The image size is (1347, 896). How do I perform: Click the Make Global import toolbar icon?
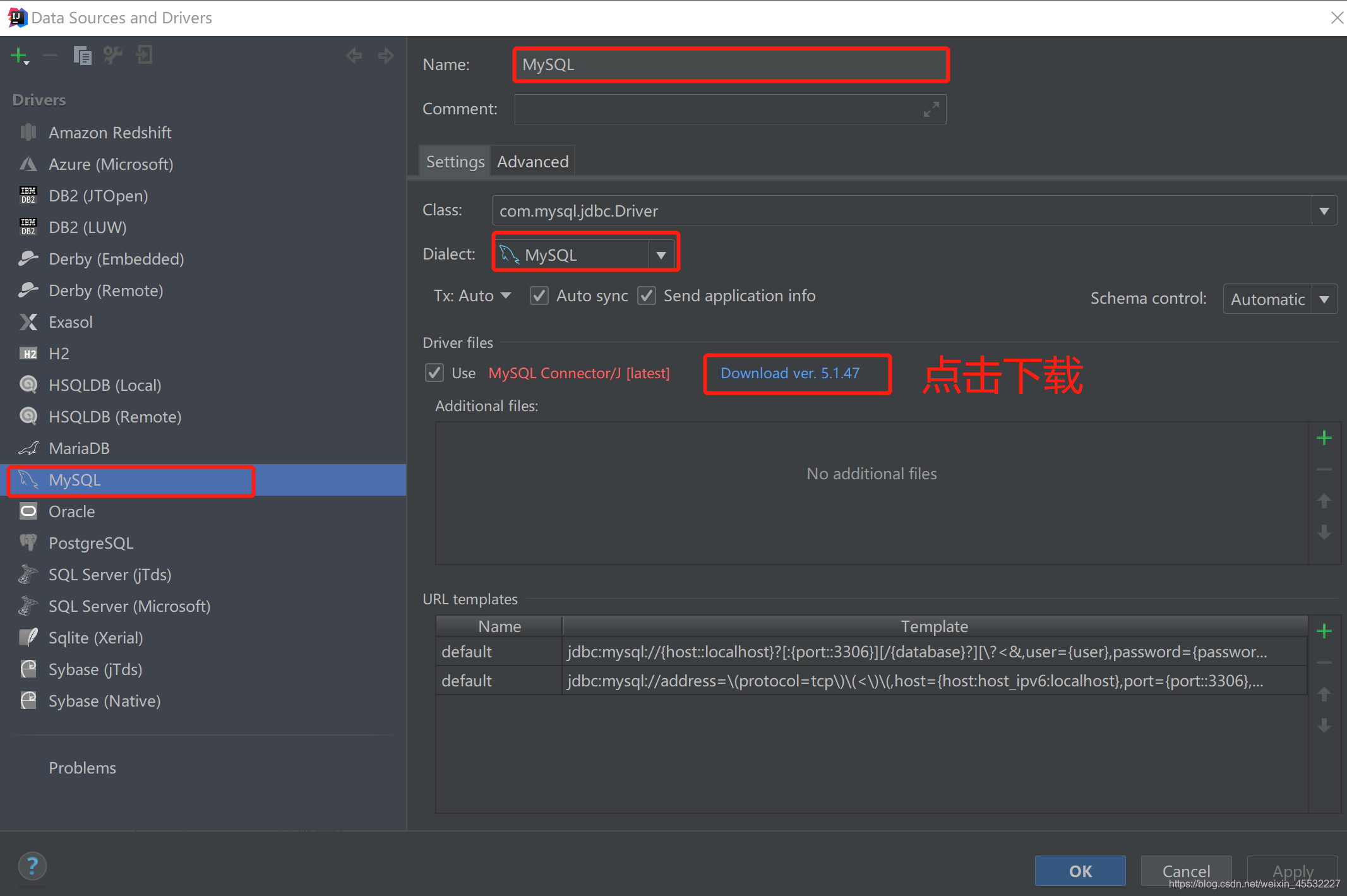[145, 55]
